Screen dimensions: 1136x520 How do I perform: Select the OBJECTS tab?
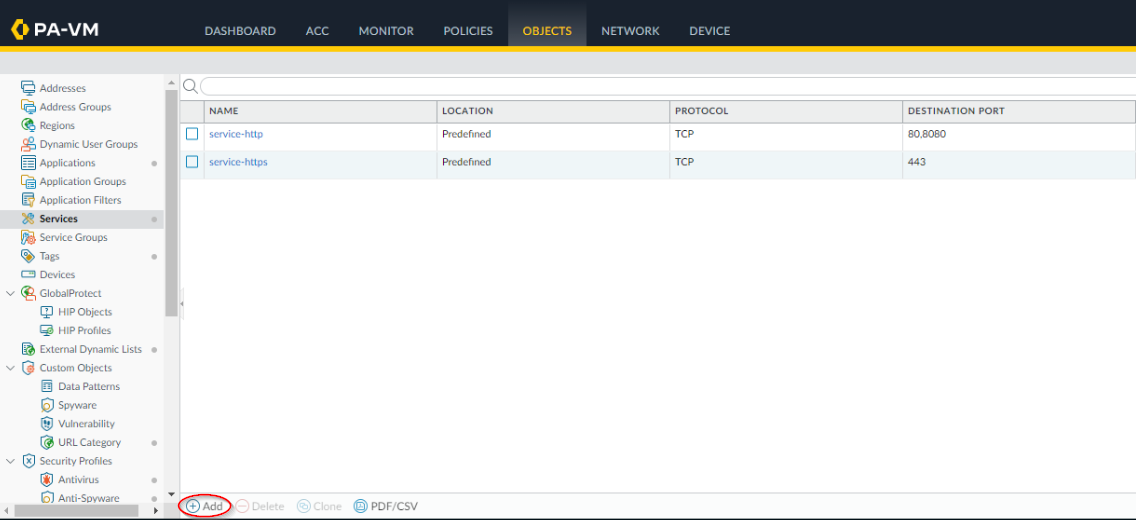547,31
